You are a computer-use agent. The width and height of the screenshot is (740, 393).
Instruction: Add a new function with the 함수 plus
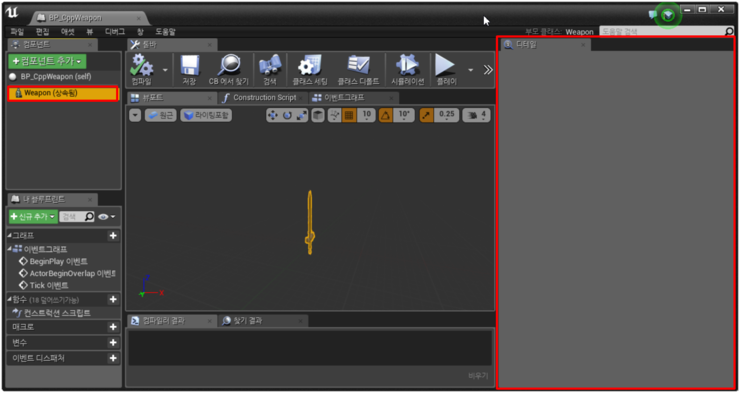(x=113, y=299)
